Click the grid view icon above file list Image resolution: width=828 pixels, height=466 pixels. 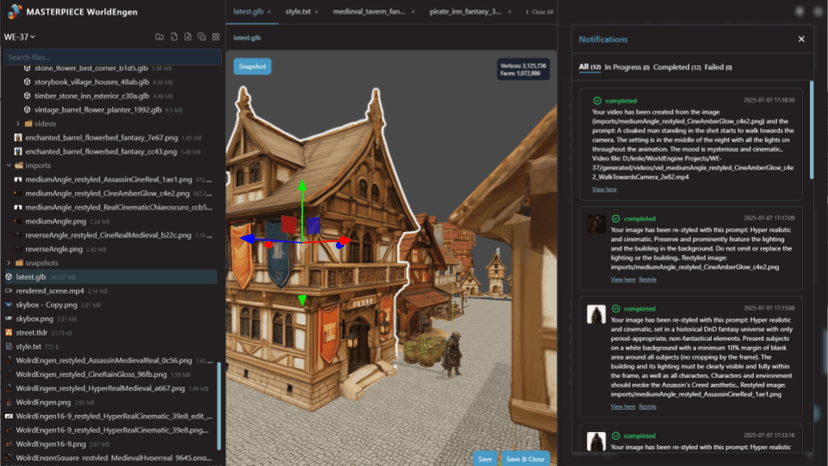(215, 37)
